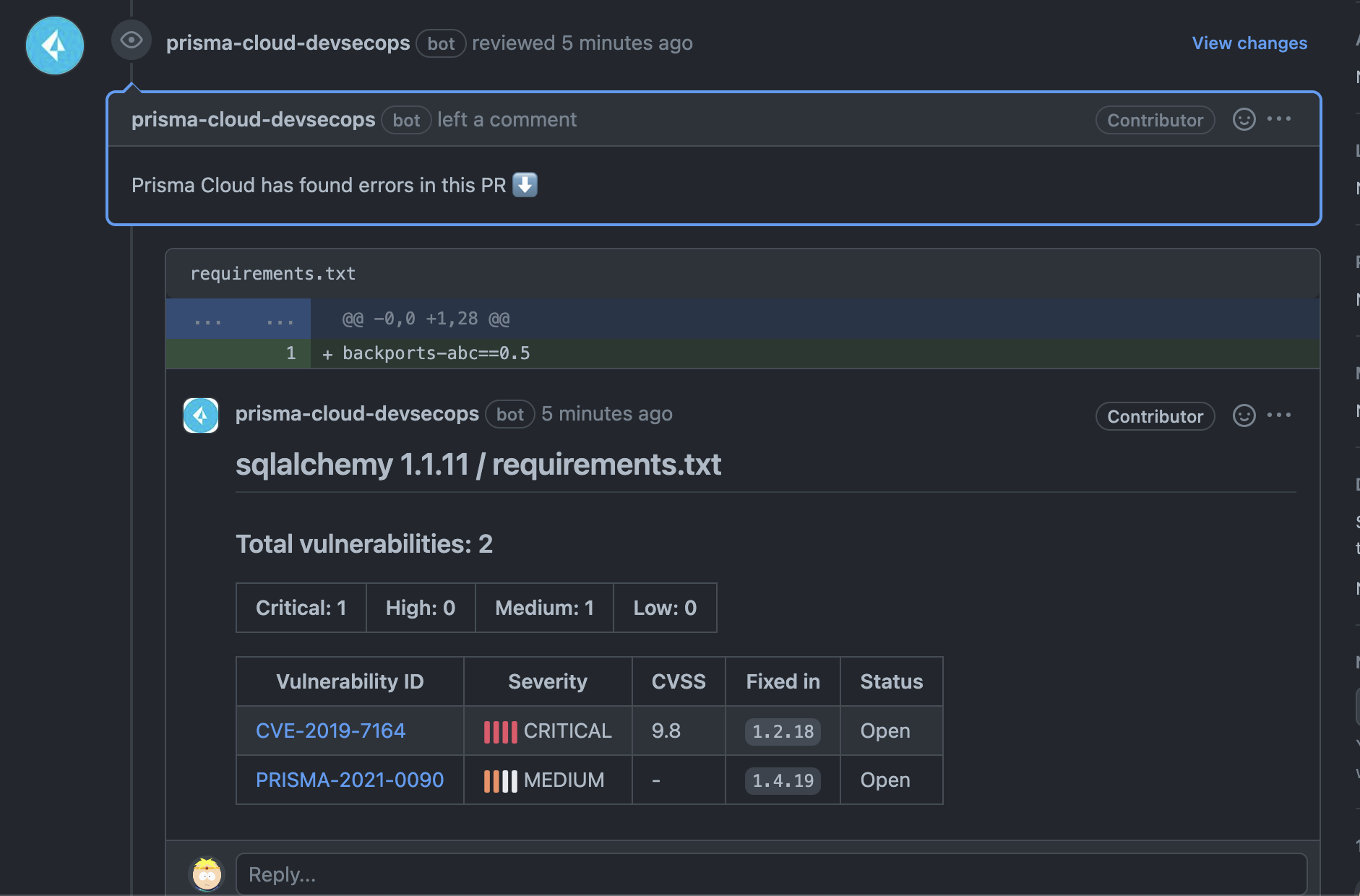Image resolution: width=1360 pixels, height=896 pixels.
Task: Click the bot label in the reviewed header
Action: point(441,43)
